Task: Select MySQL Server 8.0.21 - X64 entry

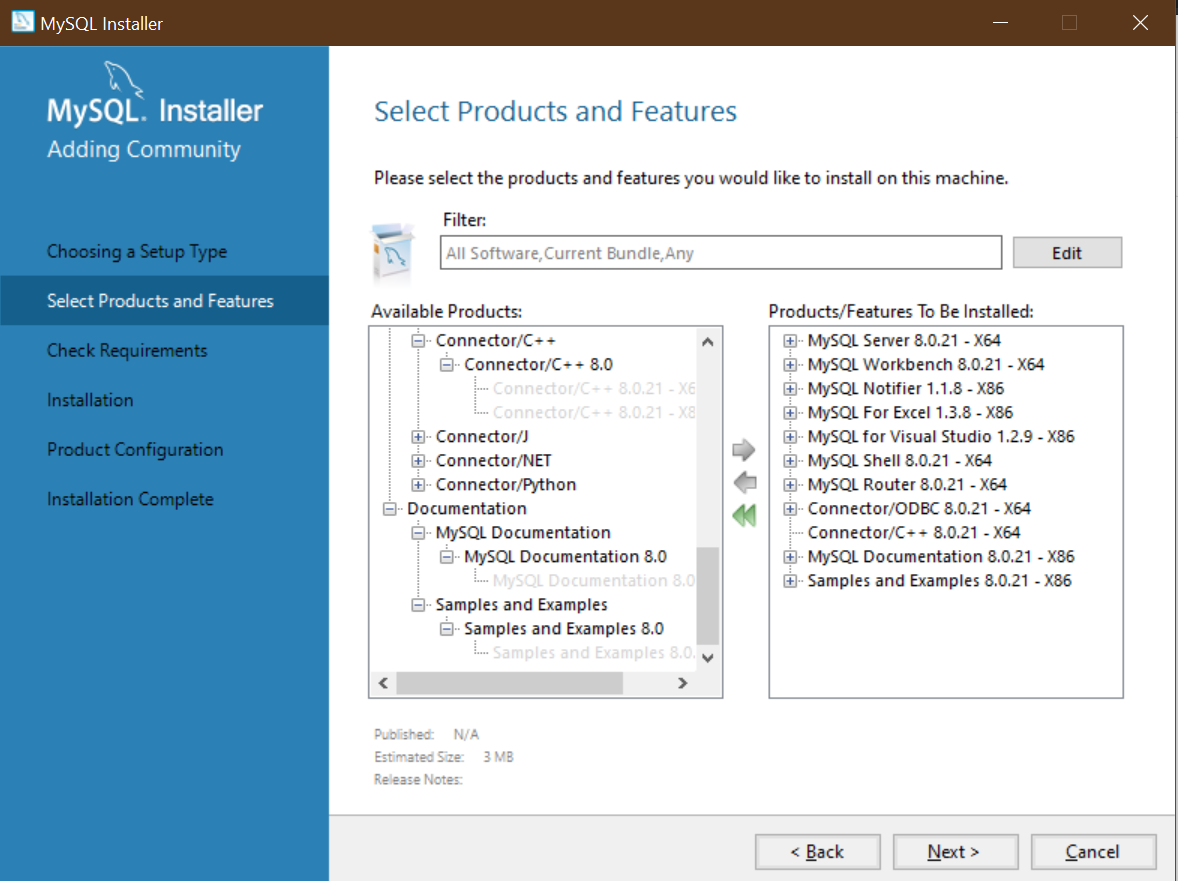Action: click(904, 340)
